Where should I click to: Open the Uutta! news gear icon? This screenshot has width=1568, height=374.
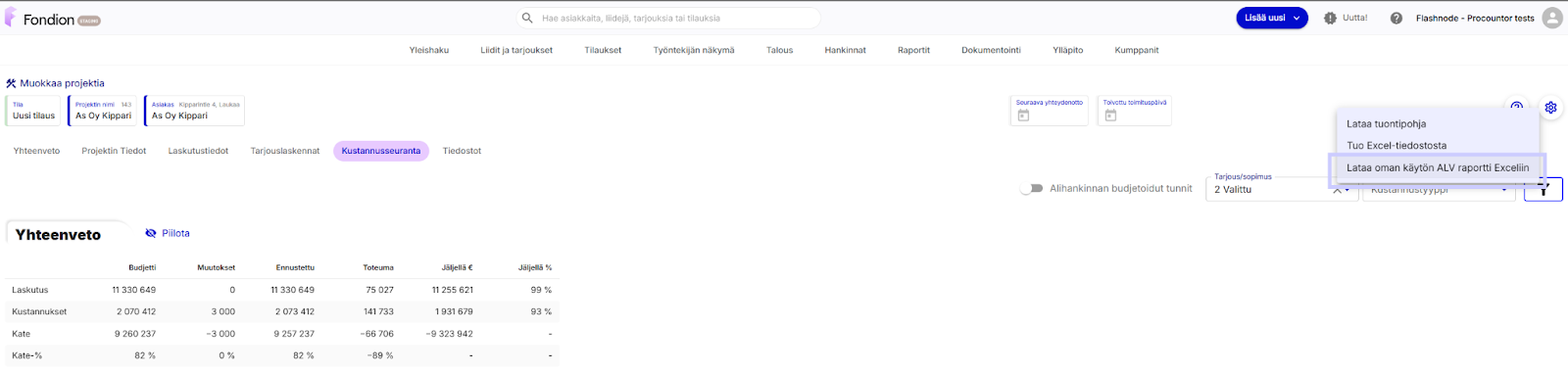pyautogui.click(x=1330, y=18)
